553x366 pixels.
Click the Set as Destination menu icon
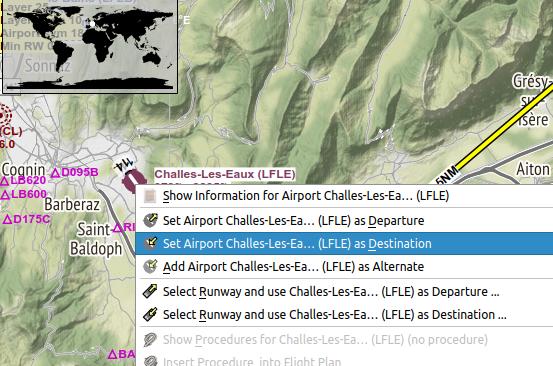tap(150, 243)
